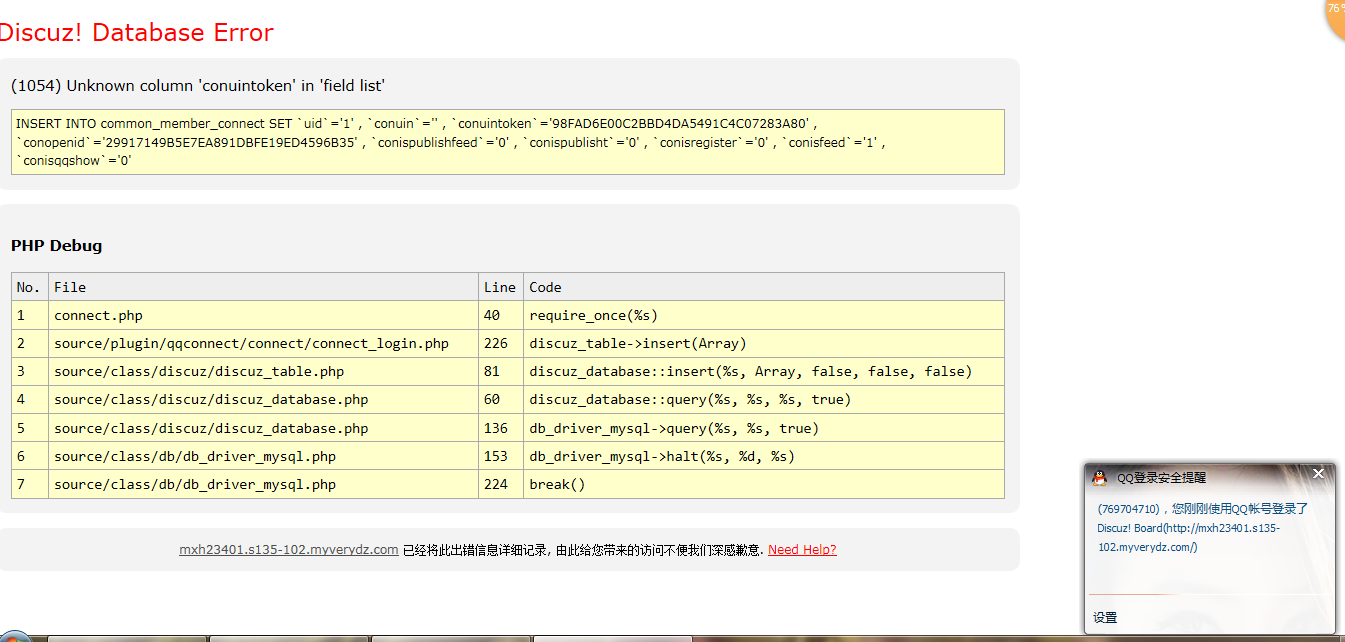Click the connect.php file cell
The height and width of the screenshot is (642, 1345).
click(x=98, y=315)
